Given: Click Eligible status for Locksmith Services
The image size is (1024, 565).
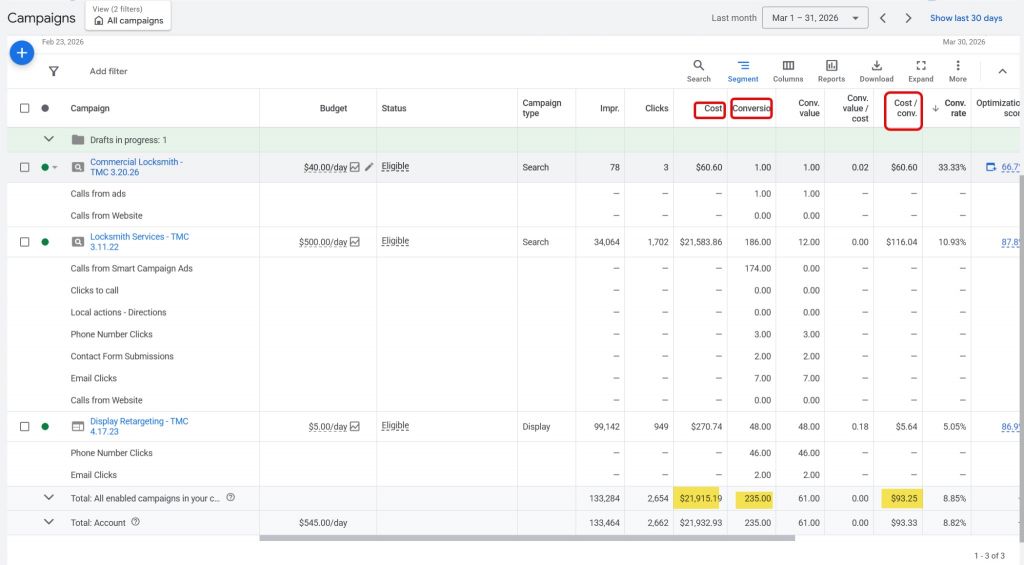Looking at the screenshot, I should [395, 241].
